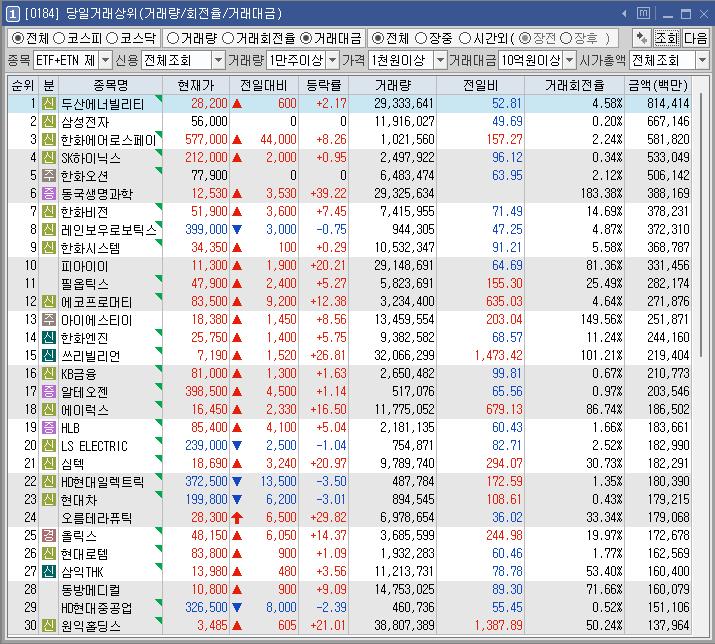Open the 시가총액 전체조회 dropdown
The width and height of the screenshot is (715, 644).
(x=702, y=60)
